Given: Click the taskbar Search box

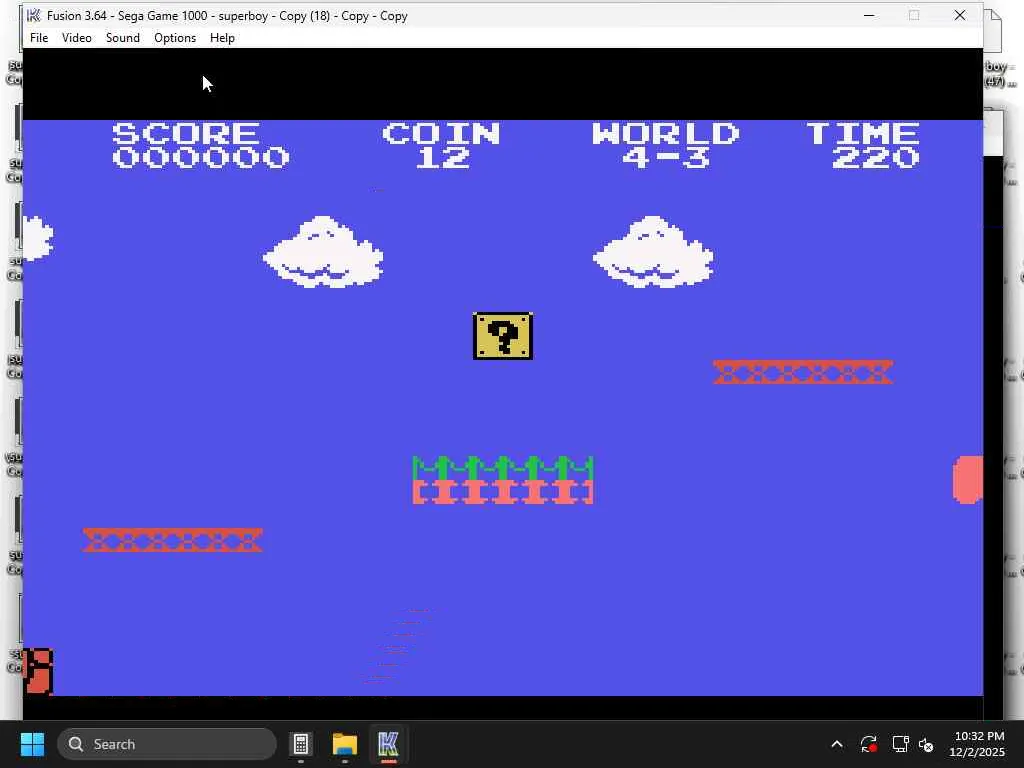Looking at the screenshot, I should coord(167,744).
